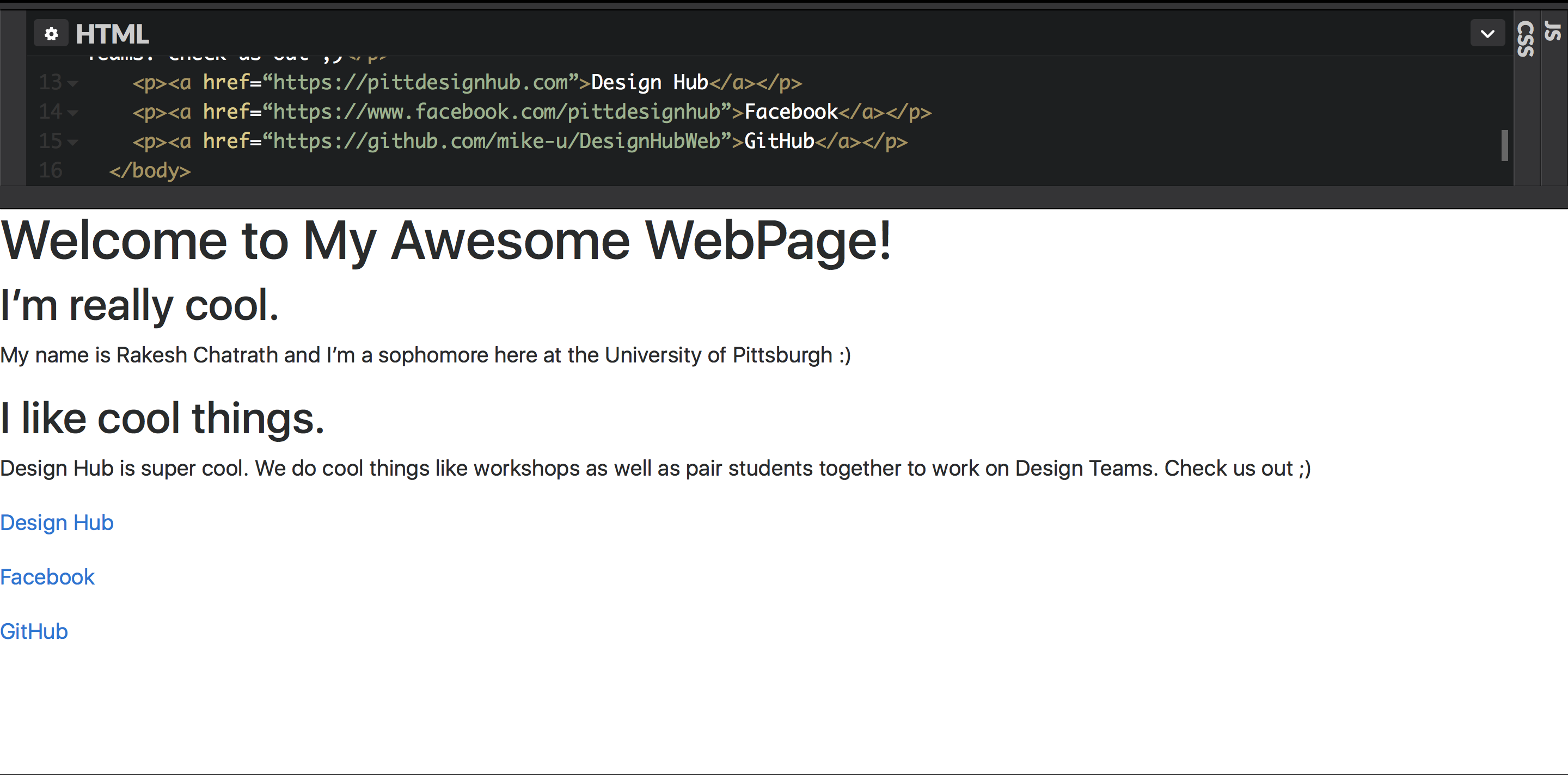1568x775 pixels.
Task: Collapse code fold arrow on line 15
Action: 73,142
